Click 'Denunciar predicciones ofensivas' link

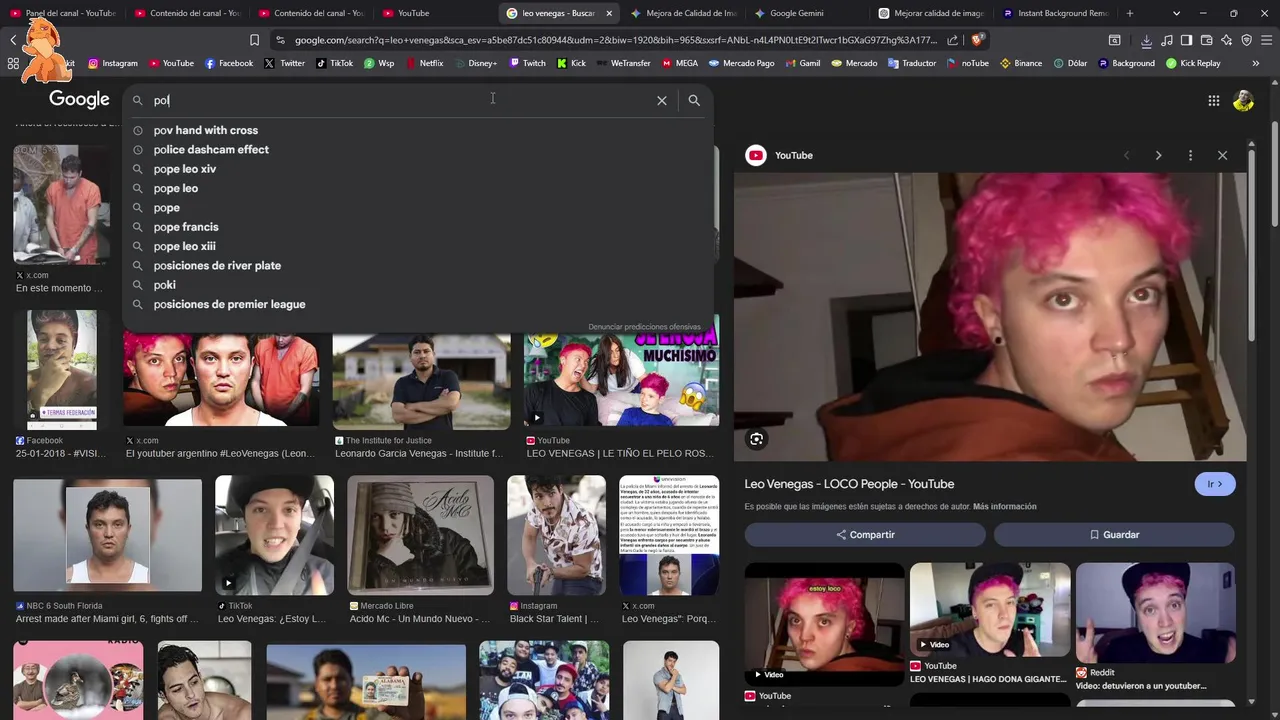644,327
